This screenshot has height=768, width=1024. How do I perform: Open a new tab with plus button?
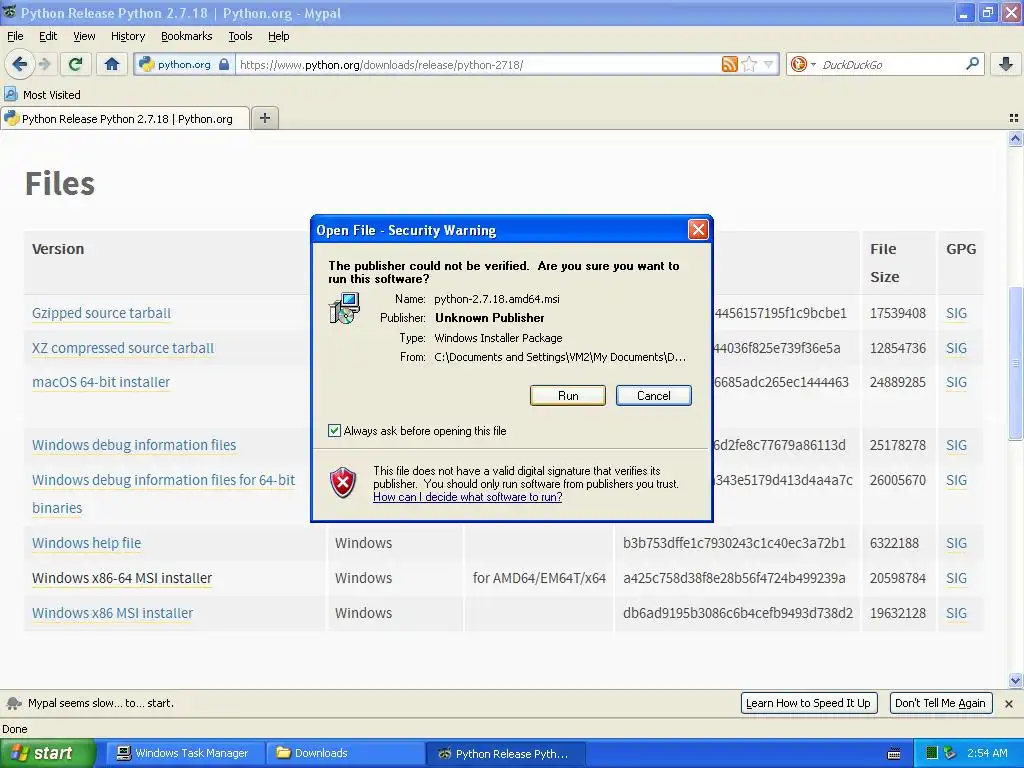coord(264,118)
